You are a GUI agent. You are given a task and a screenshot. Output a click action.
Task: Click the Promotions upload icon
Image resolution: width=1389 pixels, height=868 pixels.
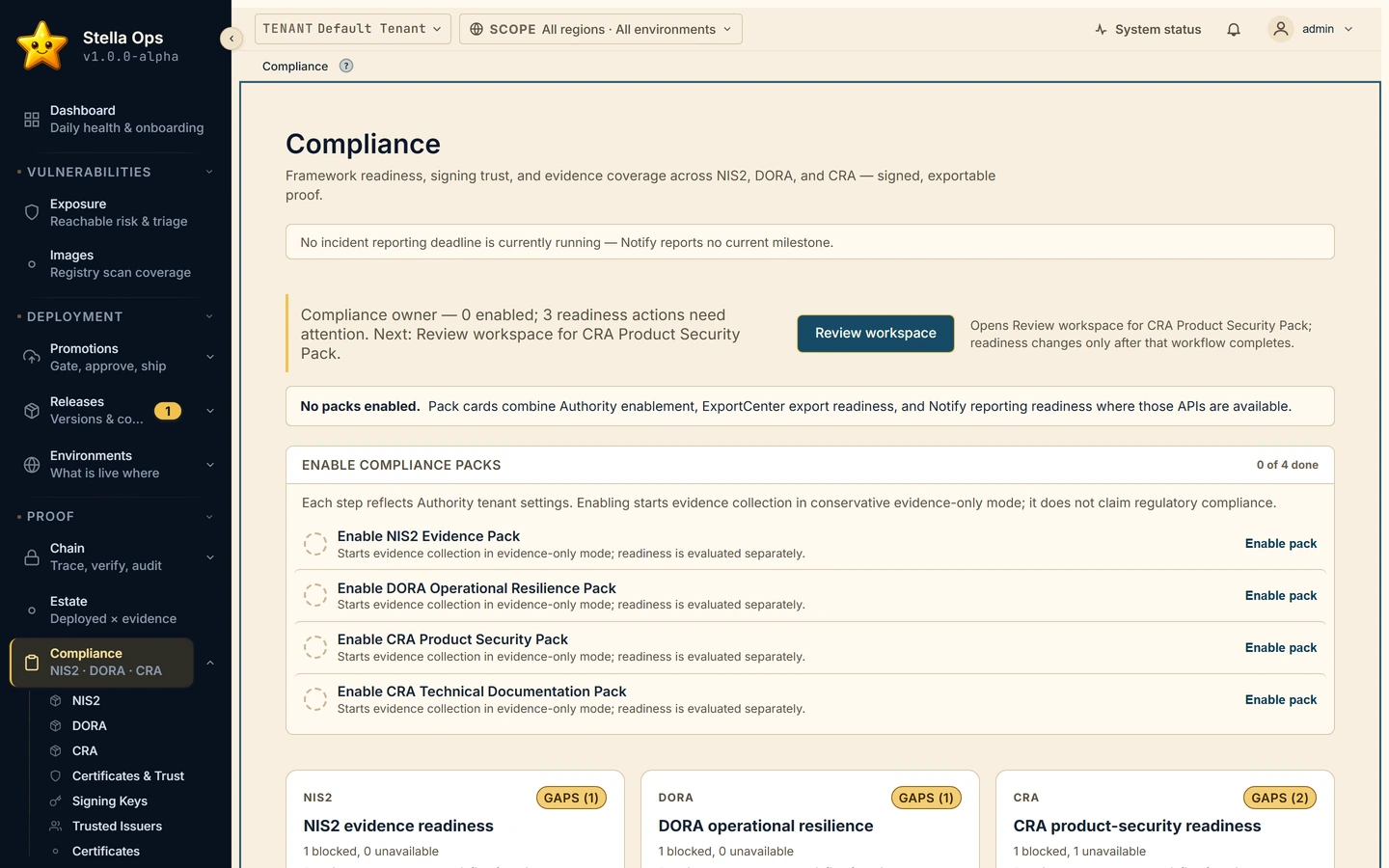click(32, 357)
